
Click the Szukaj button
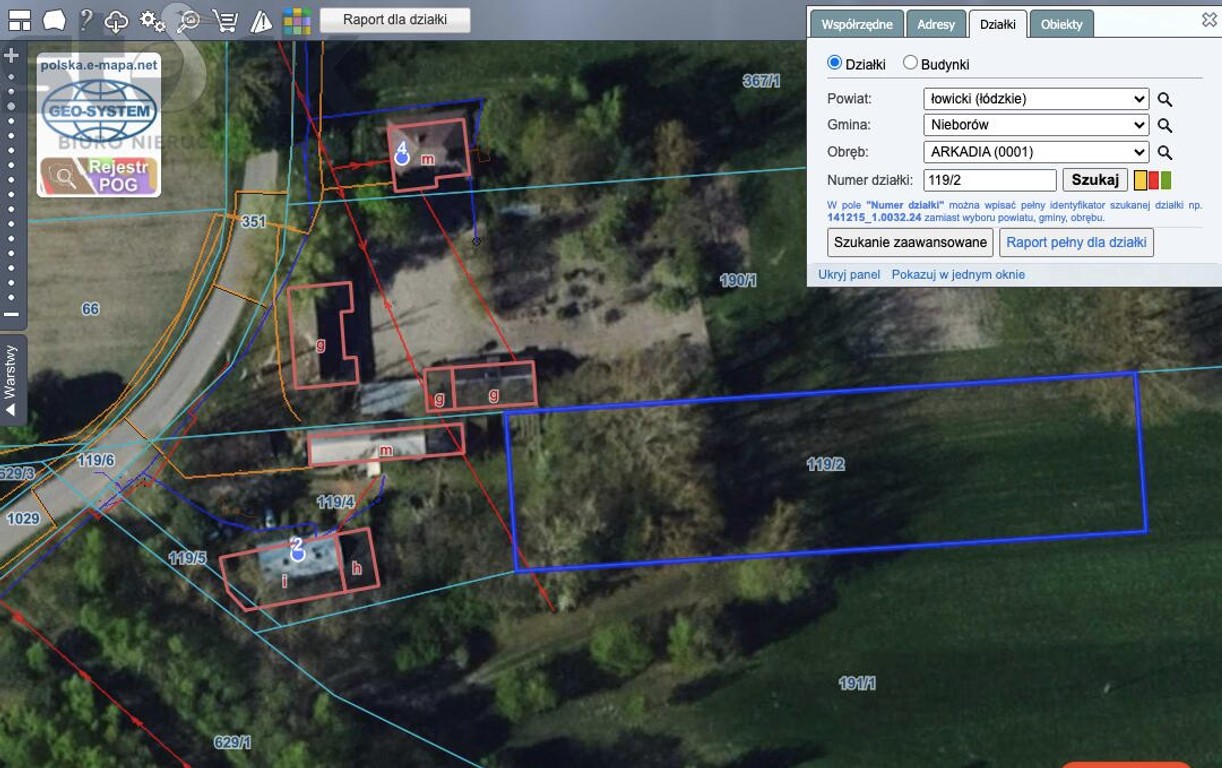pos(1095,180)
